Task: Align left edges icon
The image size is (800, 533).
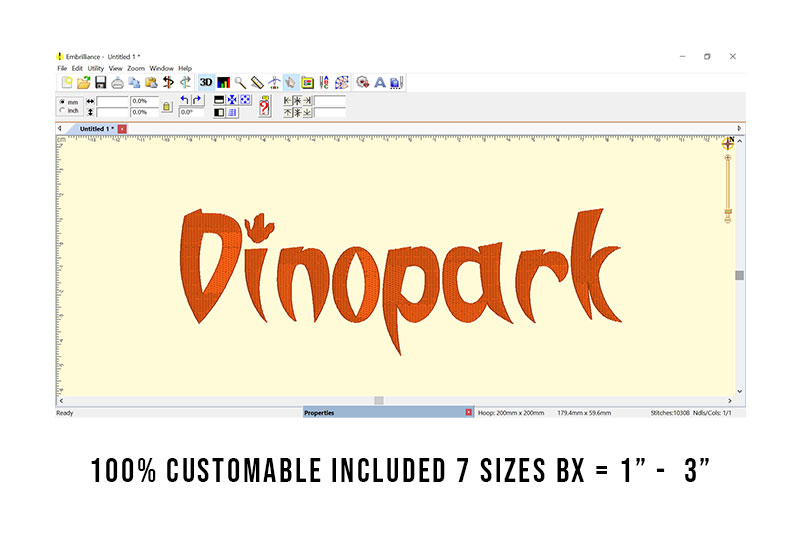Action: pos(287,100)
